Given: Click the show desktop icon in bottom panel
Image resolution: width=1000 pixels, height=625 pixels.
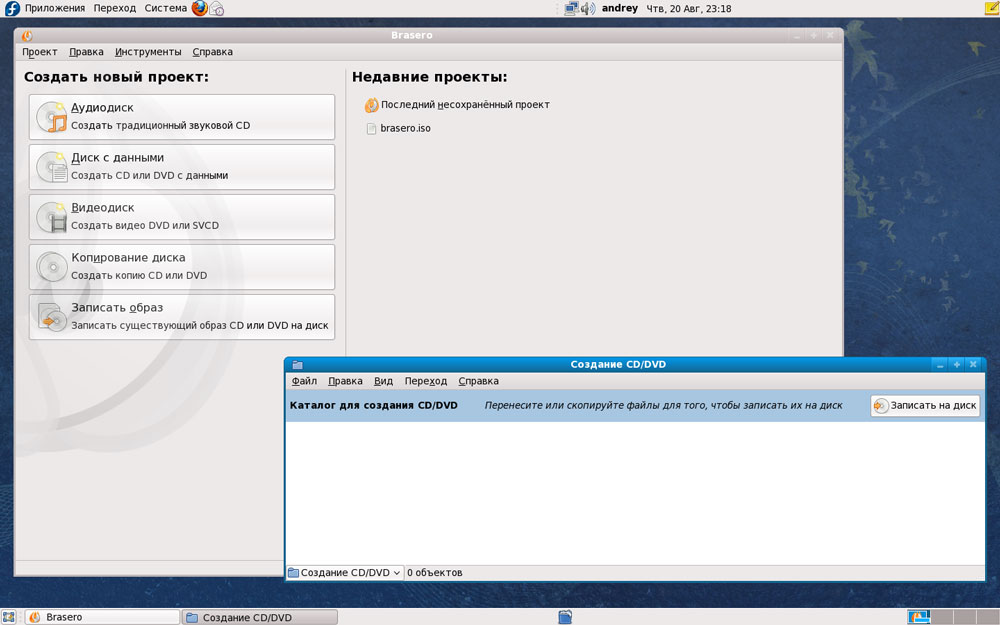Looking at the screenshot, I should point(8,617).
